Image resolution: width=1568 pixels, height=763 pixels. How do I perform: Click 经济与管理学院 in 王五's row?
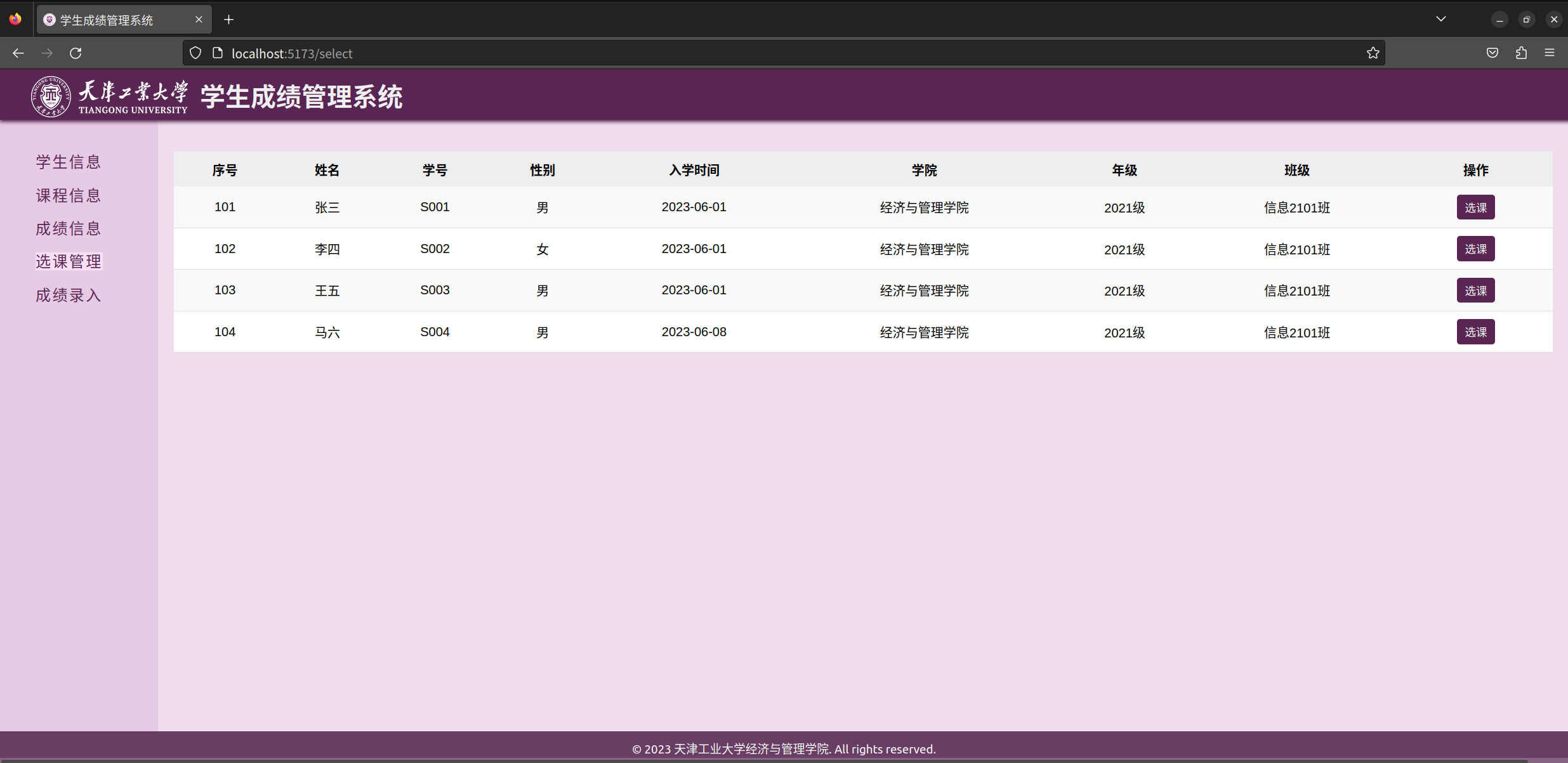click(924, 290)
